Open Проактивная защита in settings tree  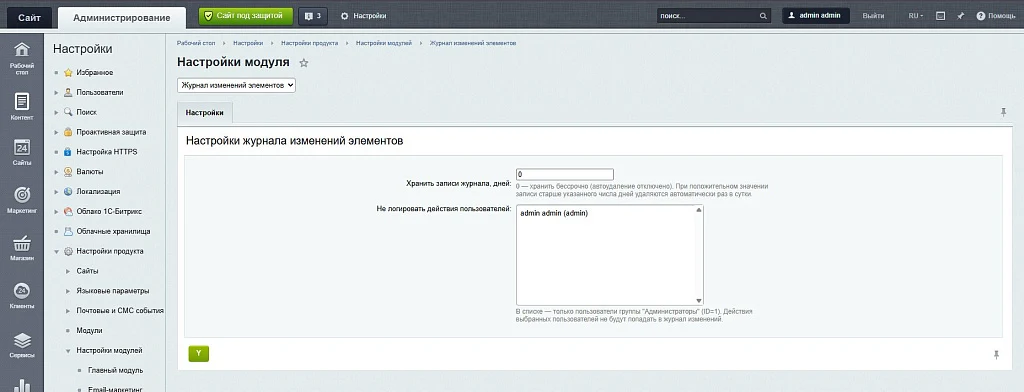[111, 132]
